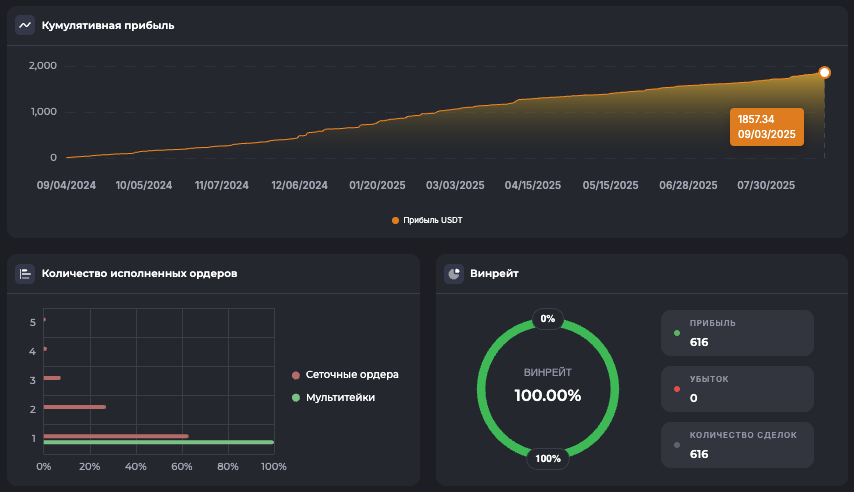854x492 pixels.
Task: Click the Кумулятивная прибыль panel title
Action: pyautogui.click(x=108, y=25)
